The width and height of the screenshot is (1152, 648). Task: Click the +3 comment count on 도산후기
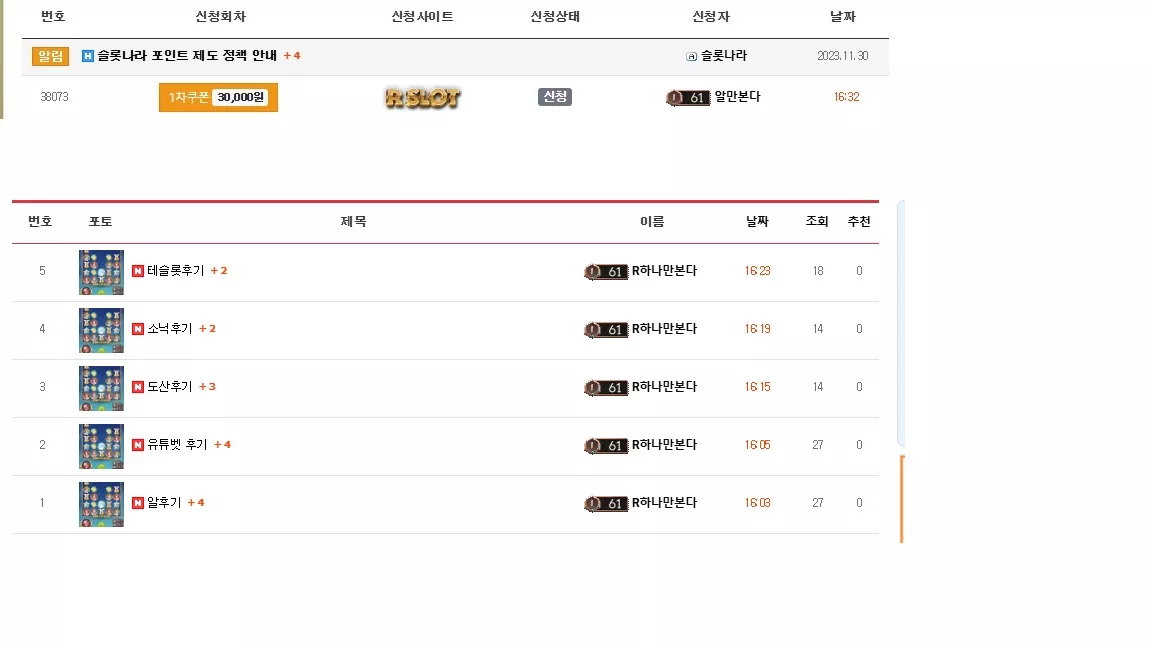click(x=207, y=386)
